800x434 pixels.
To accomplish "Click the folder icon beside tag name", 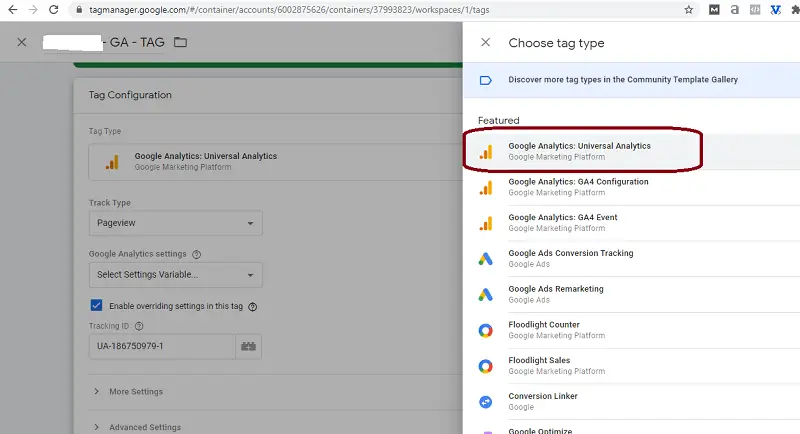I will (x=180, y=43).
